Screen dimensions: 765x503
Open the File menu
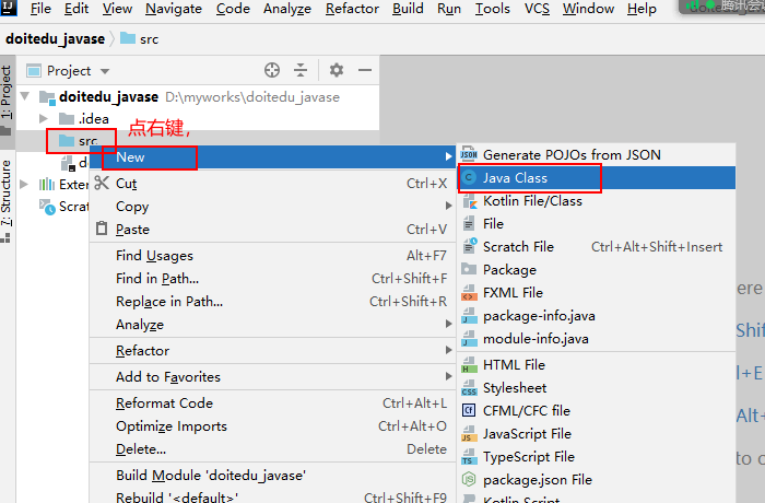(x=40, y=8)
